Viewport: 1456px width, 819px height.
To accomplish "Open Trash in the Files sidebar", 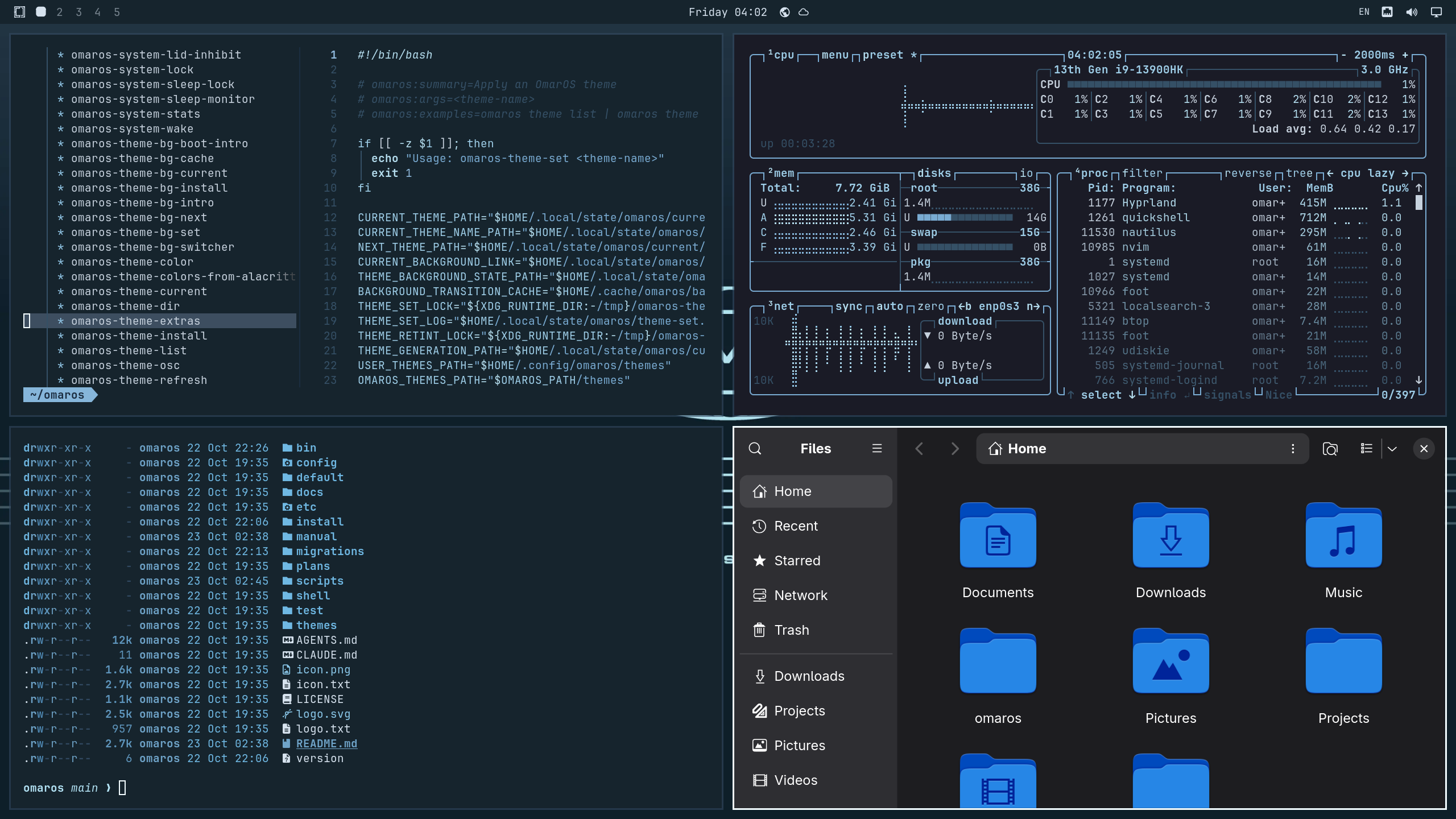I will coord(816,630).
